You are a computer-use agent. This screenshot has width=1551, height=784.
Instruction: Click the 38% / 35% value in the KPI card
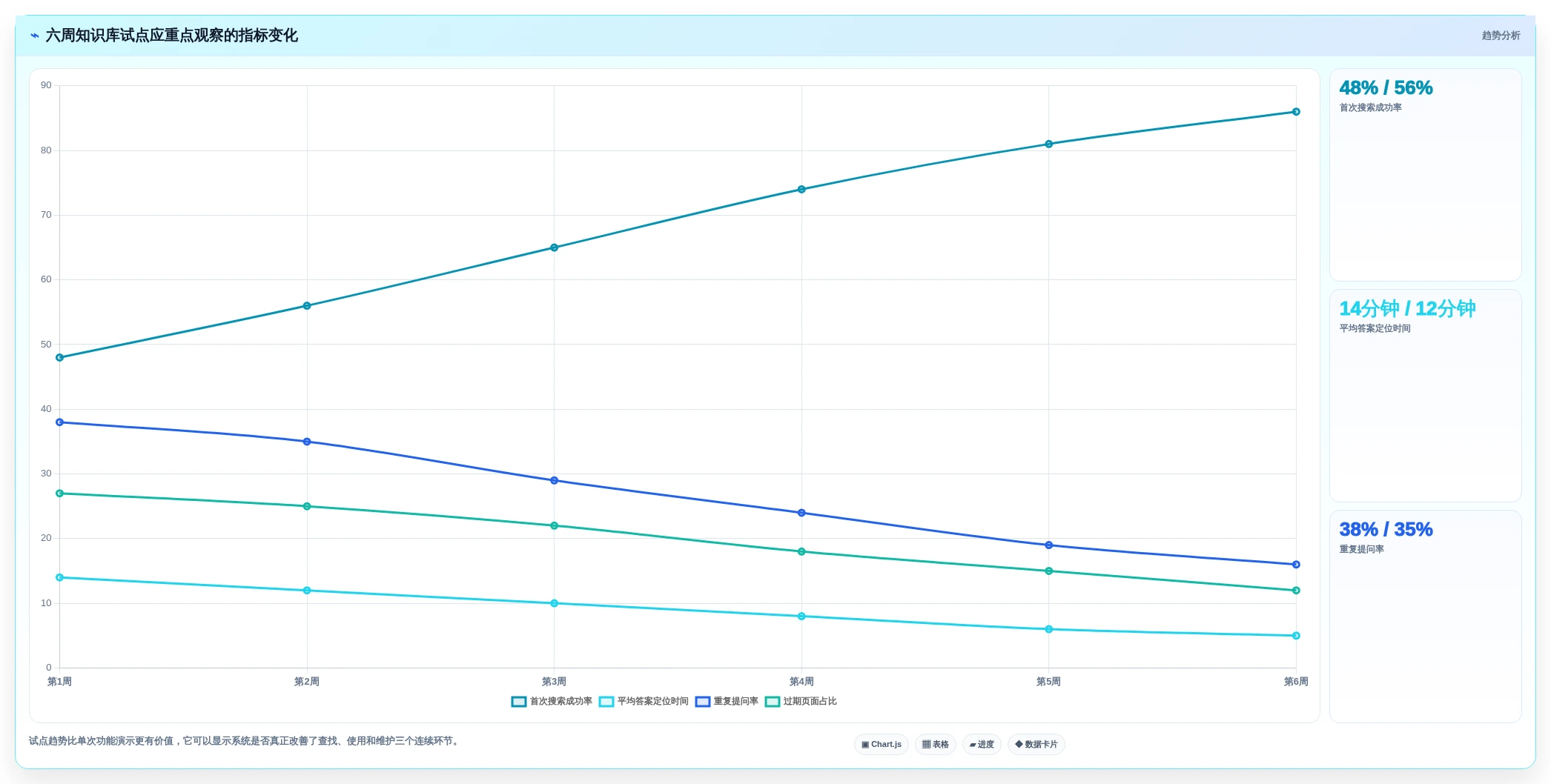click(x=1386, y=530)
